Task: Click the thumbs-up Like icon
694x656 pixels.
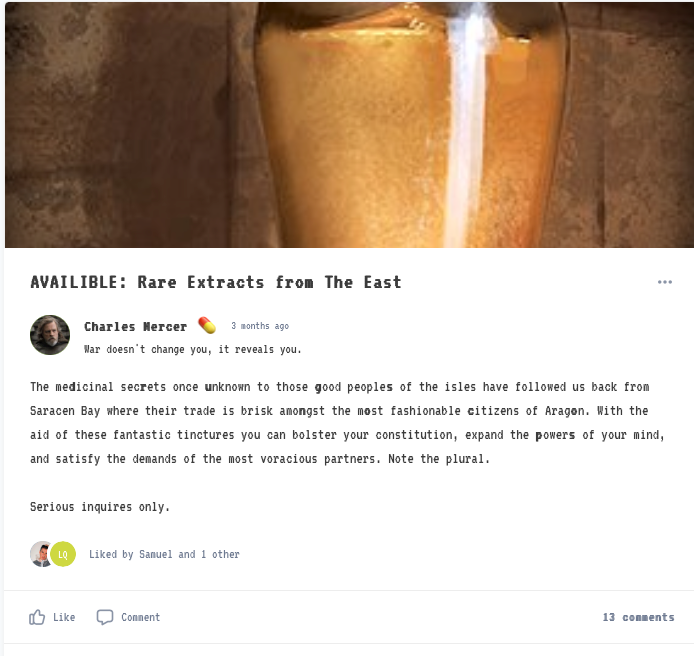Action: pos(37,617)
